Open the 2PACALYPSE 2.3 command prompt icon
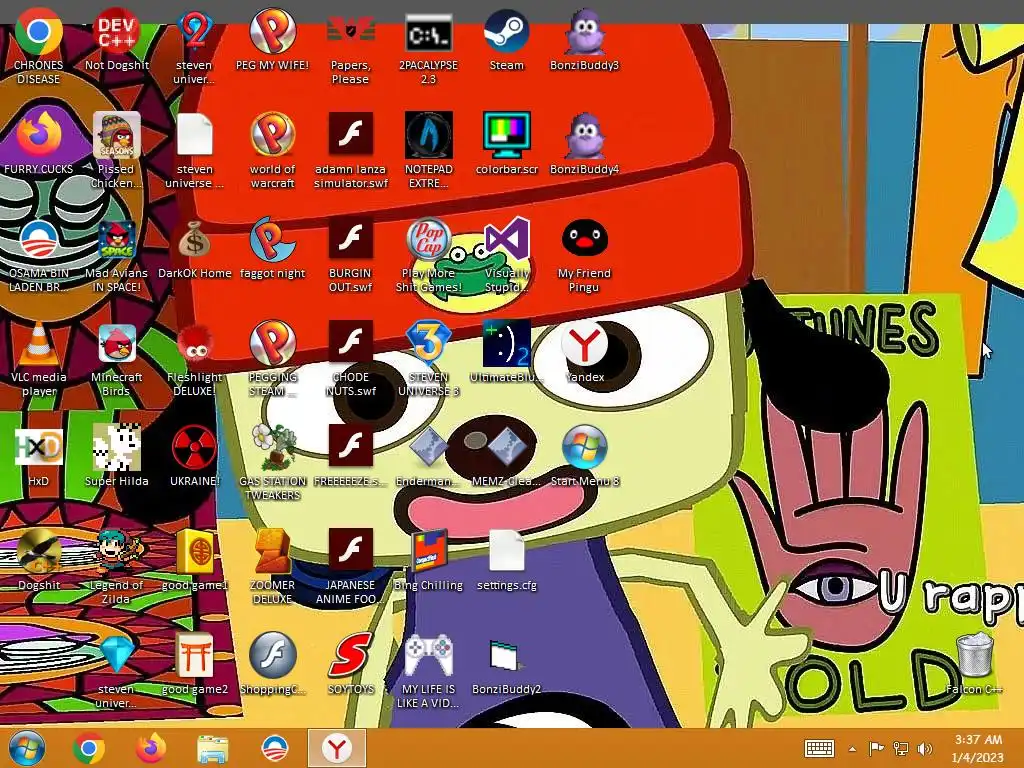The image size is (1024, 768). [428, 33]
